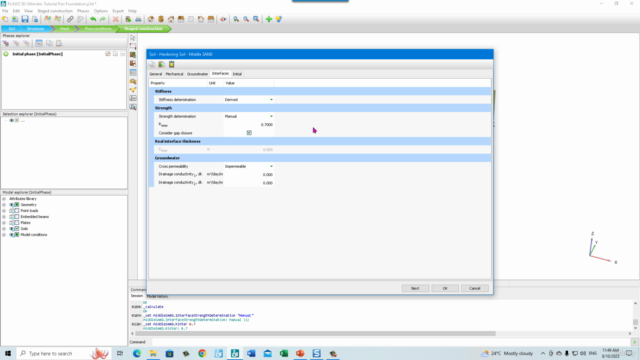Toggle the Point loads checkbox in Model explorer
This screenshot has width=640, height=360.
click(17, 211)
